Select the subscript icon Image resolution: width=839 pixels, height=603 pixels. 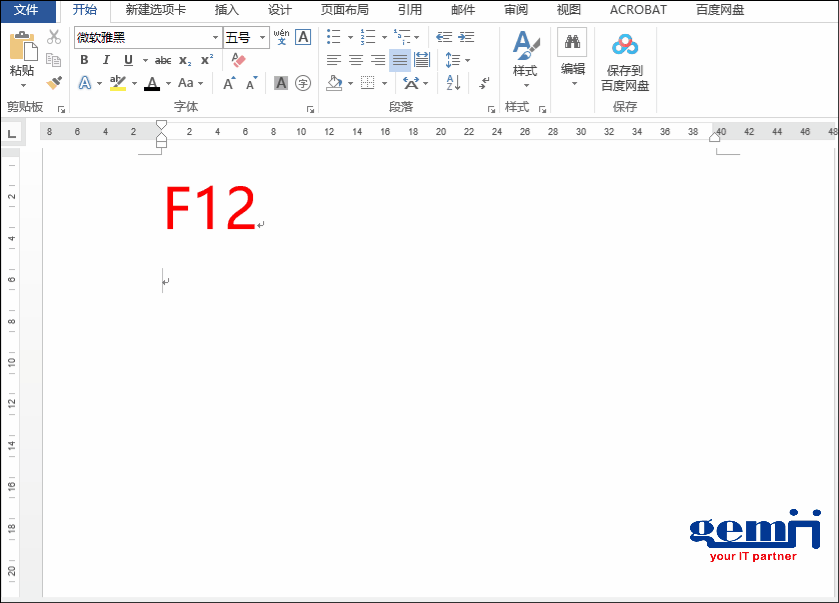click(x=185, y=60)
